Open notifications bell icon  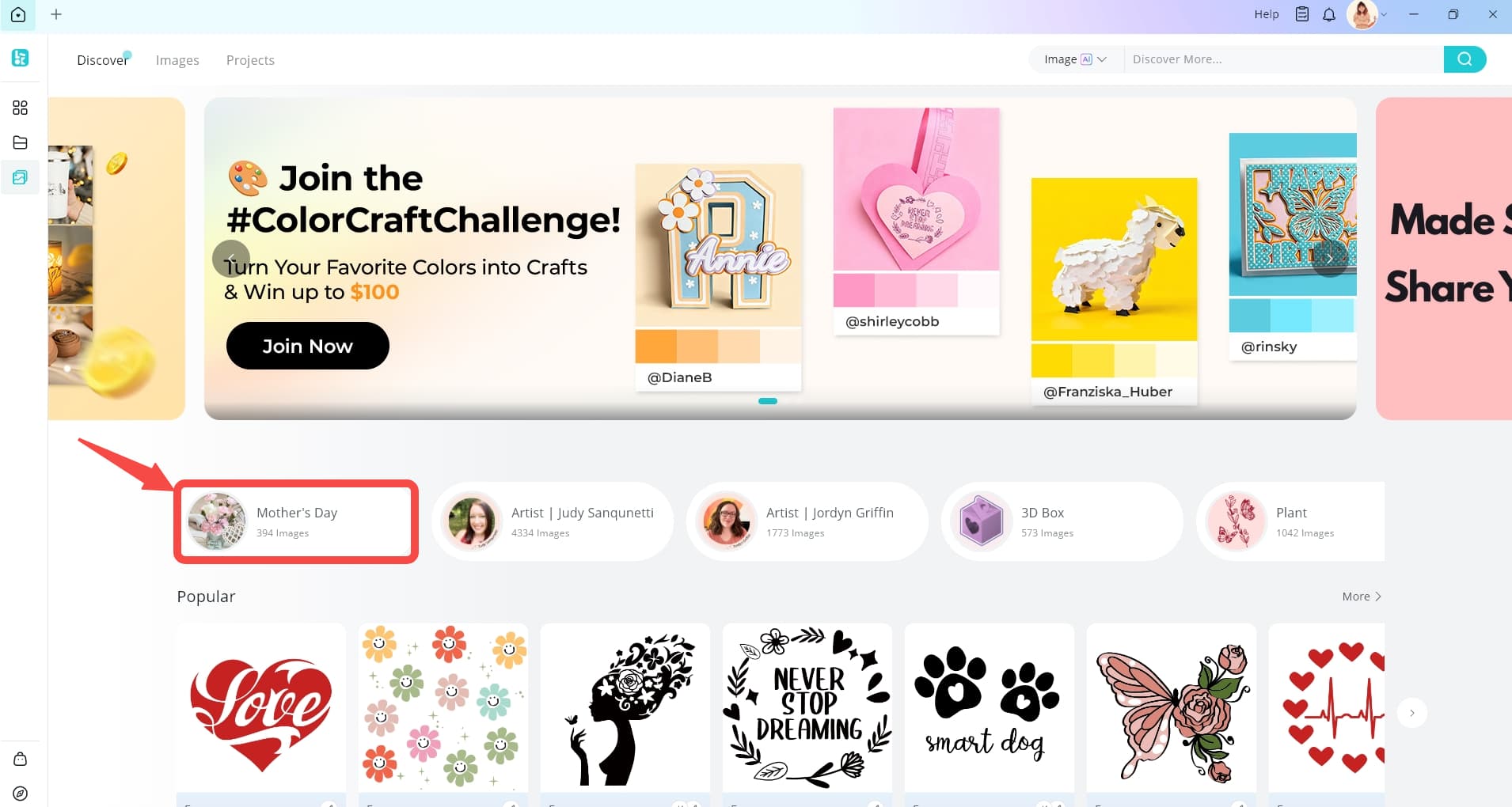click(x=1329, y=14)
